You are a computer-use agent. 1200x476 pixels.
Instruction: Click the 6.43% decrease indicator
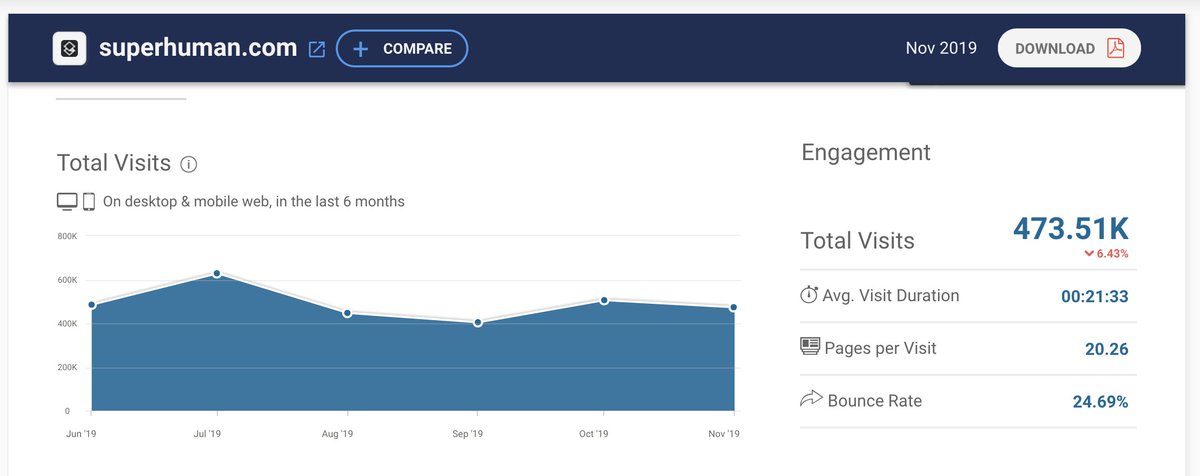point(1106,254)
